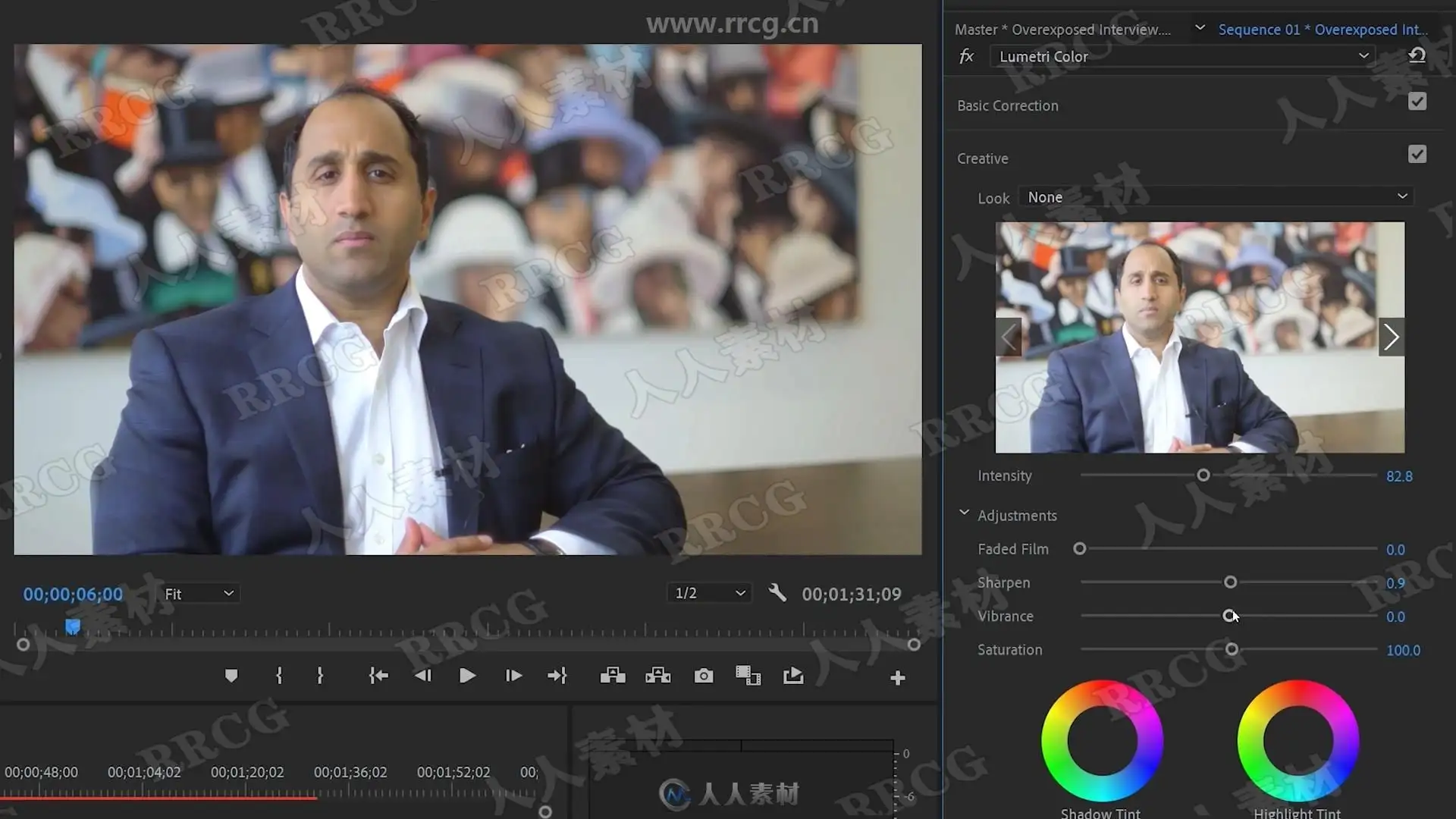1456x819 pixels.
Task: Click the Lift edit icon
Action: 613,676
